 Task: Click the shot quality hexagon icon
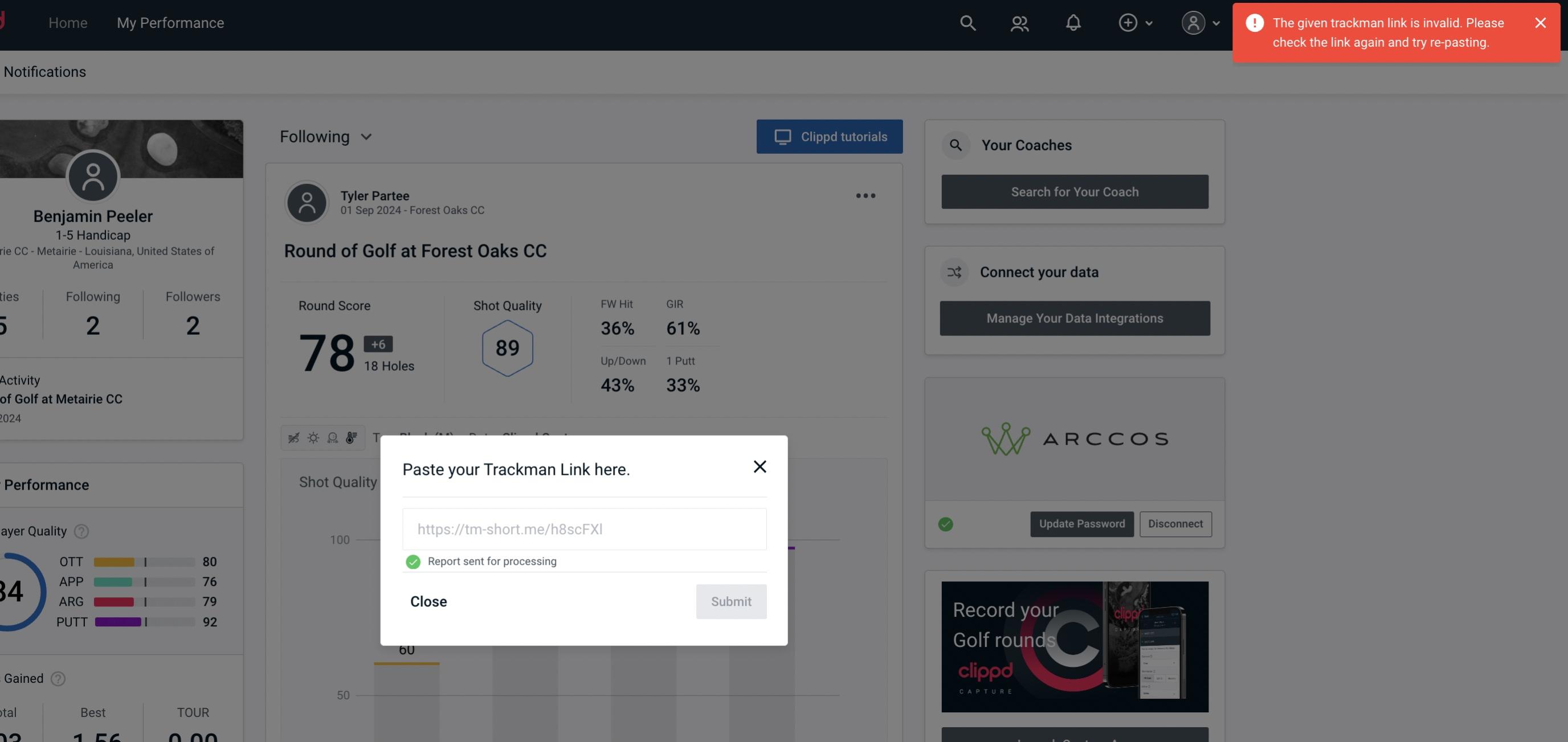506,349
